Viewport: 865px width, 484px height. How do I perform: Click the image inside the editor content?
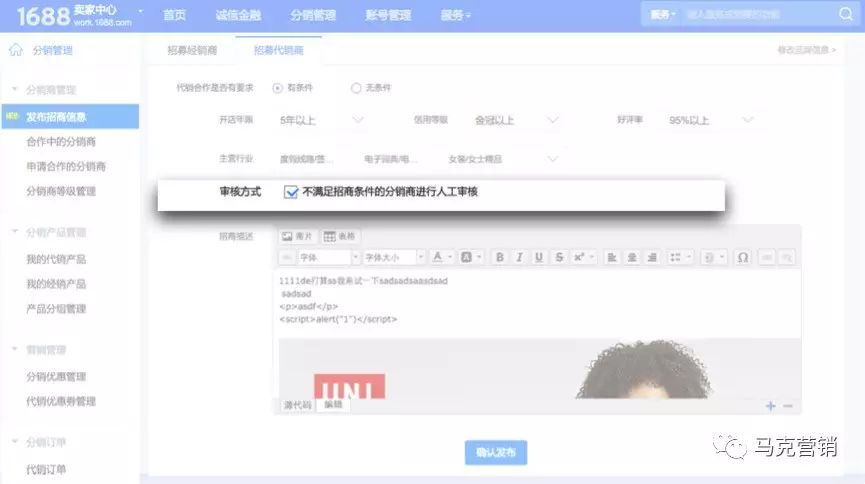click(539, 368)
